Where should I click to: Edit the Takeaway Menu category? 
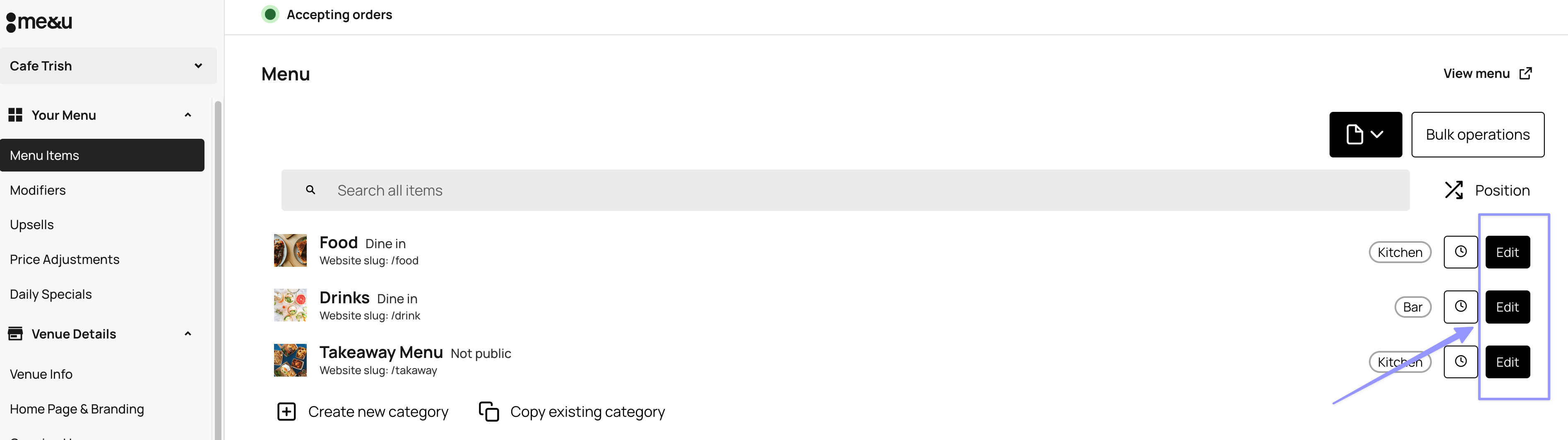pyautogui.click(x=1506, y=362)
